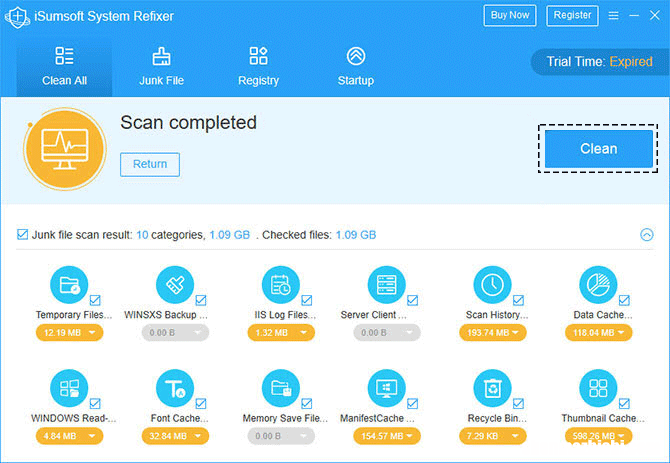
Task: Click the Thumbnail Cache grid icon
Action: [598, 388]
